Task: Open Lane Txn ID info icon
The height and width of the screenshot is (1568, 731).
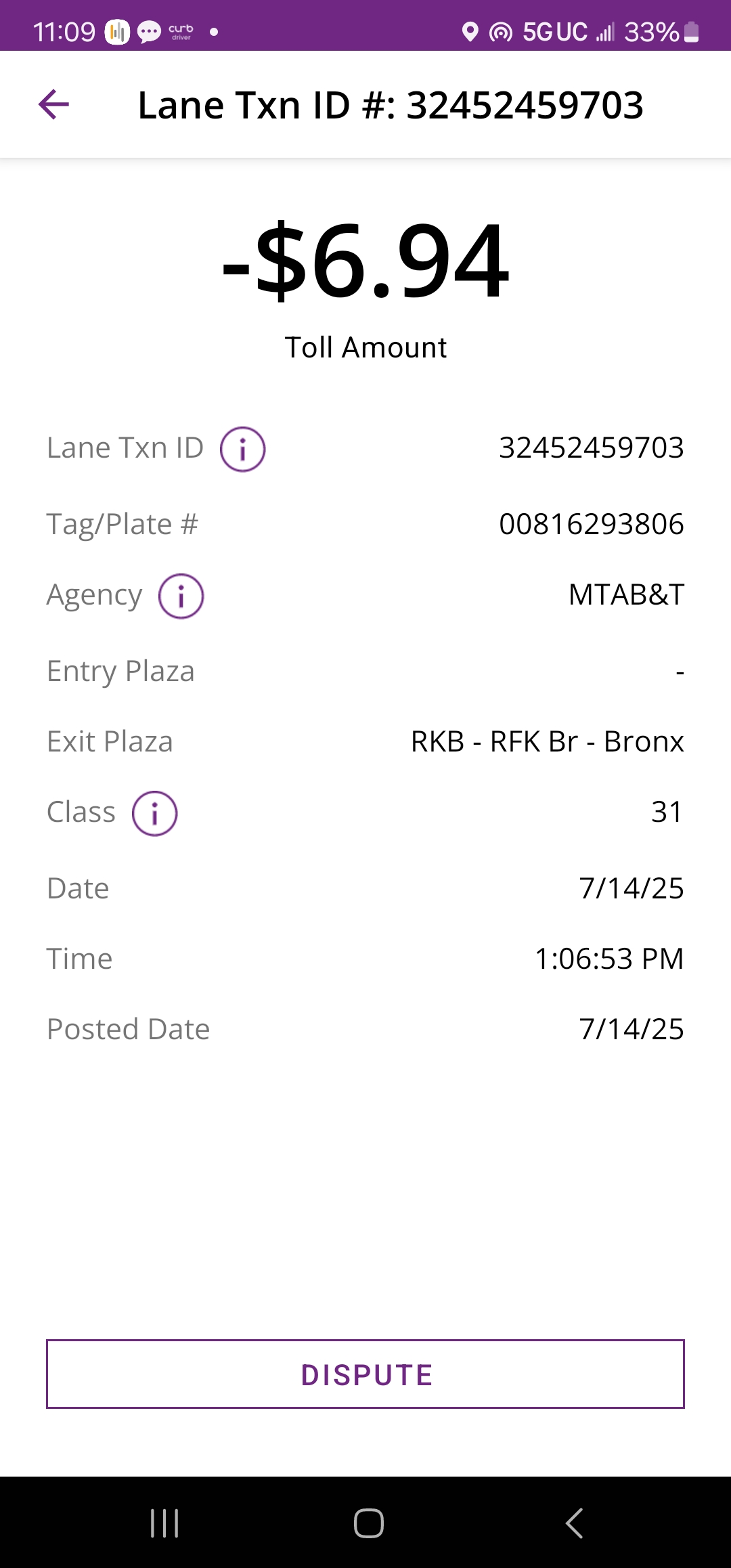Action: tap(242, 449)
